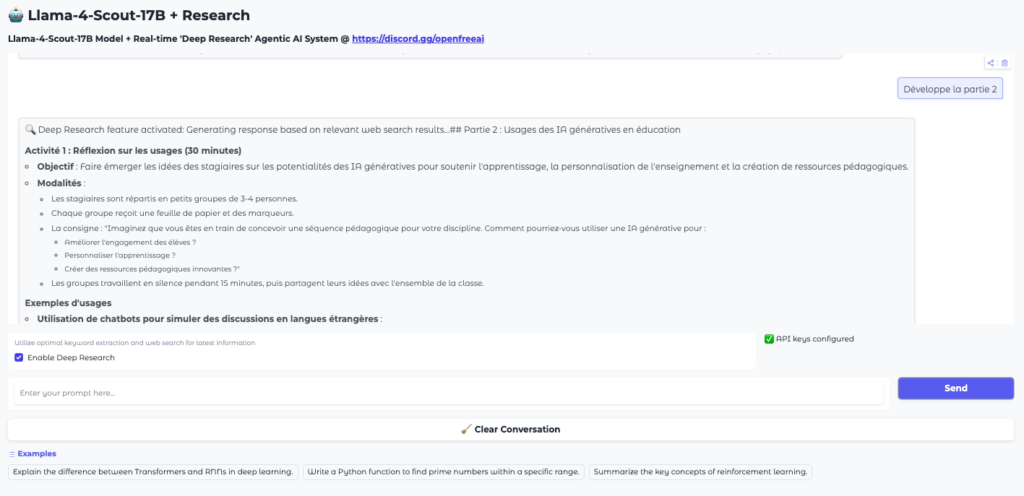Focus the prompt input field
Viewport: 1024px width, 496px height.
[448, 392]
